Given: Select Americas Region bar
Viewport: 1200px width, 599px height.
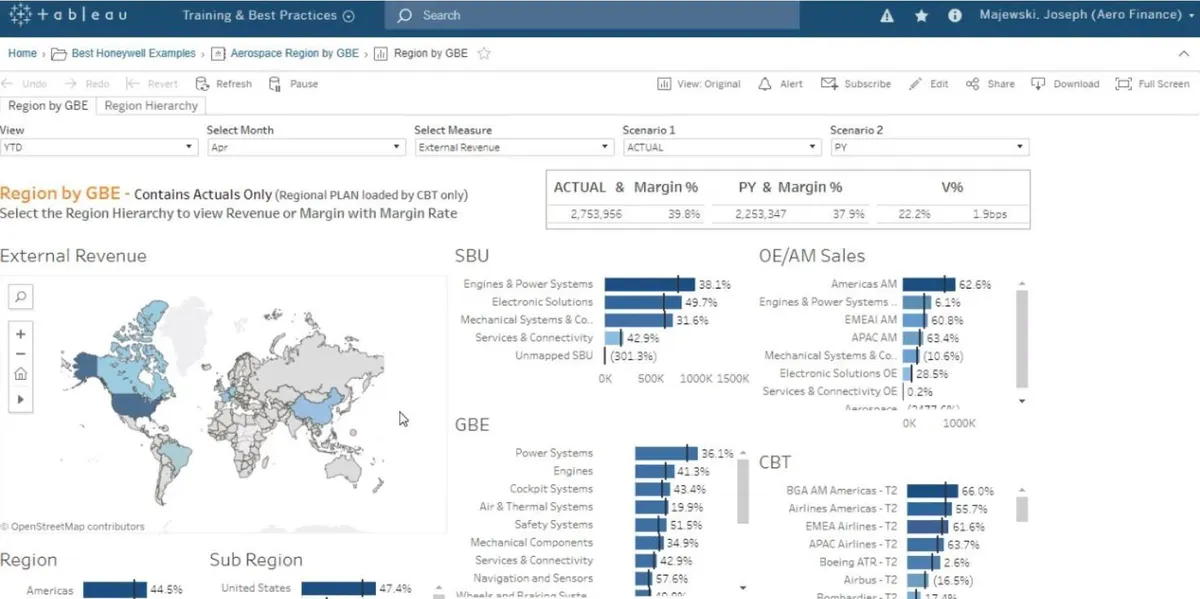Looking at the screenshot, I should (115, 590).
